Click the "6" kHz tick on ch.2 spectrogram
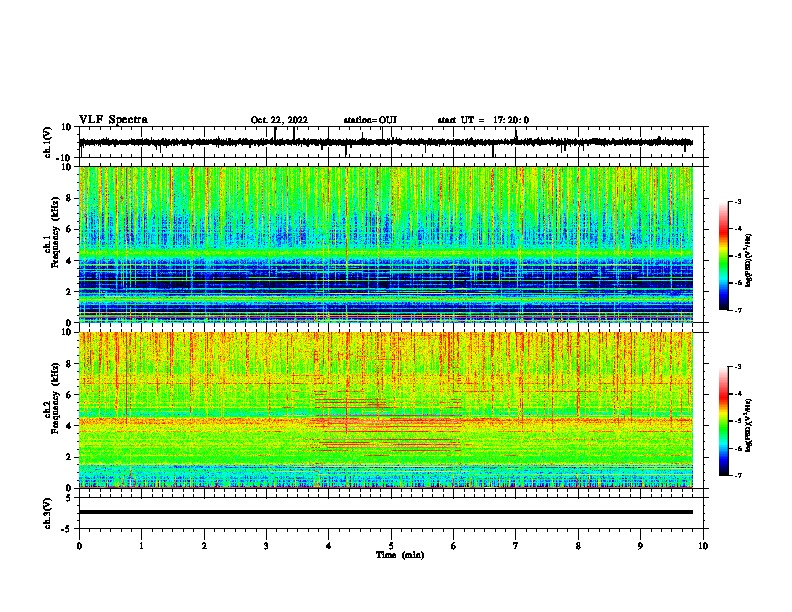 [70, 395]
